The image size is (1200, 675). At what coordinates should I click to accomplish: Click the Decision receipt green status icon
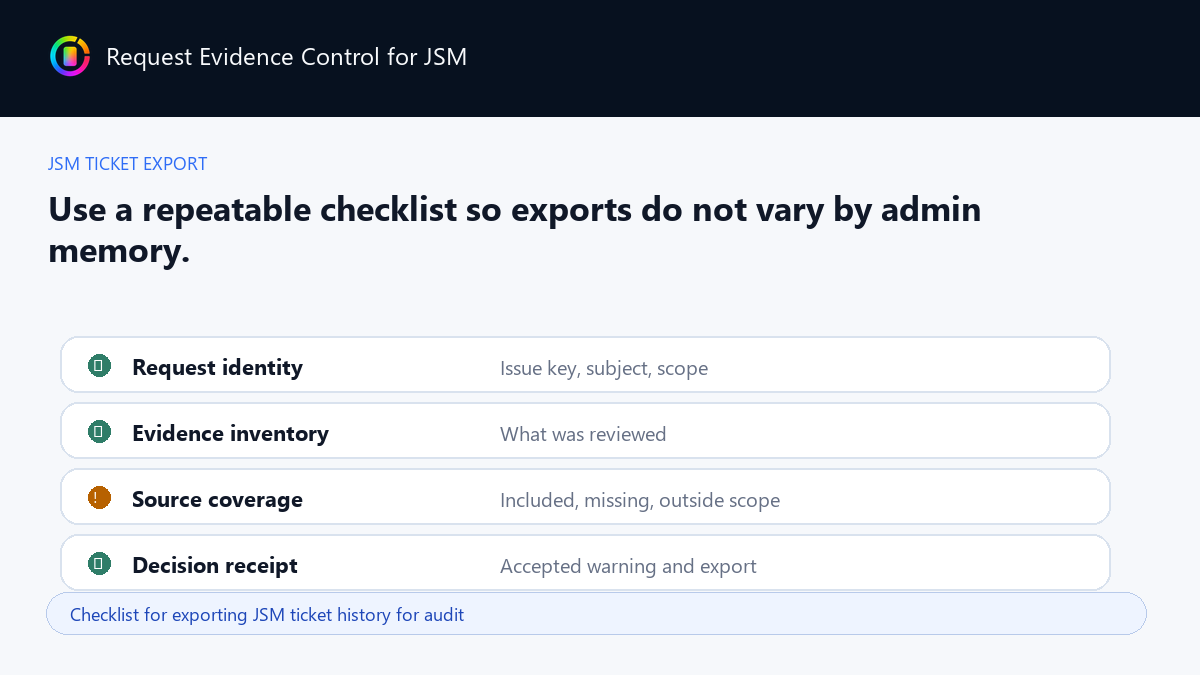(99, 564)
